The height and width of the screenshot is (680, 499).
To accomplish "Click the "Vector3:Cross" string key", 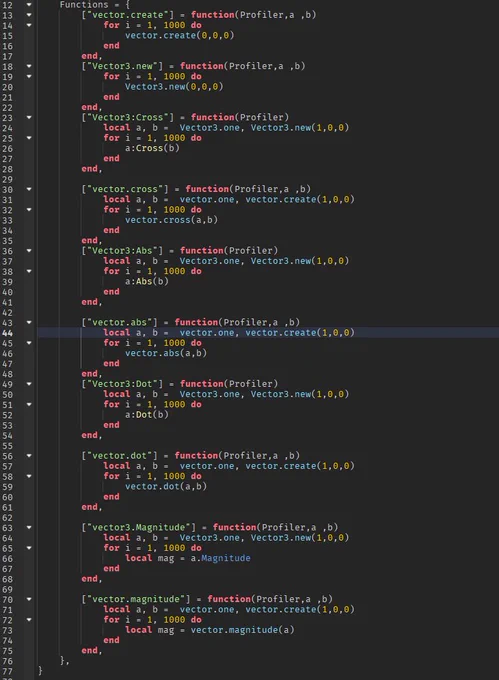I will click(127, 118).
